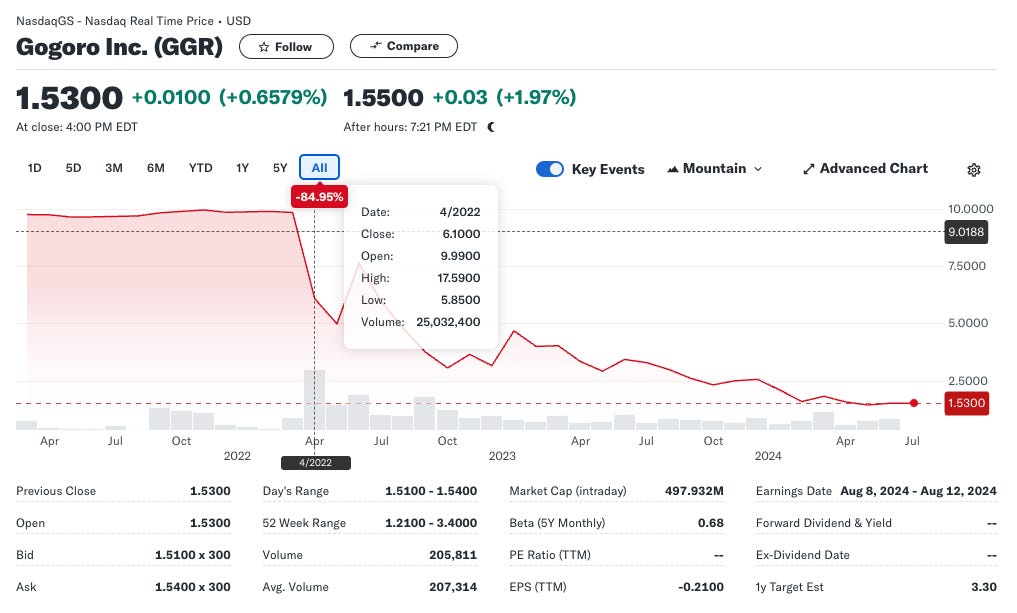The width and height of the screenshot is (1017, 613).
Task: Click the 52 Week Range value
Action: coord(431,523)
